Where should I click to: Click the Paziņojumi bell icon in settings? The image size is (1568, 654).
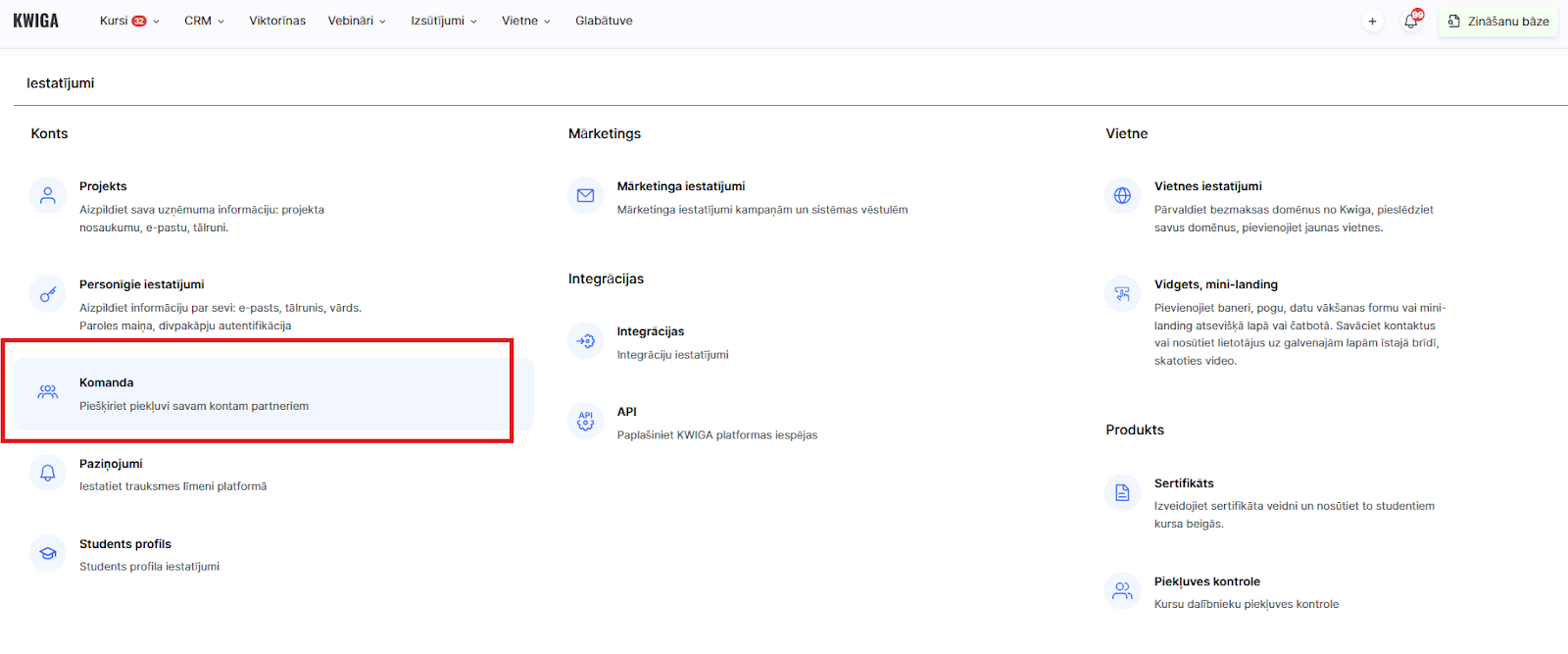47,474
